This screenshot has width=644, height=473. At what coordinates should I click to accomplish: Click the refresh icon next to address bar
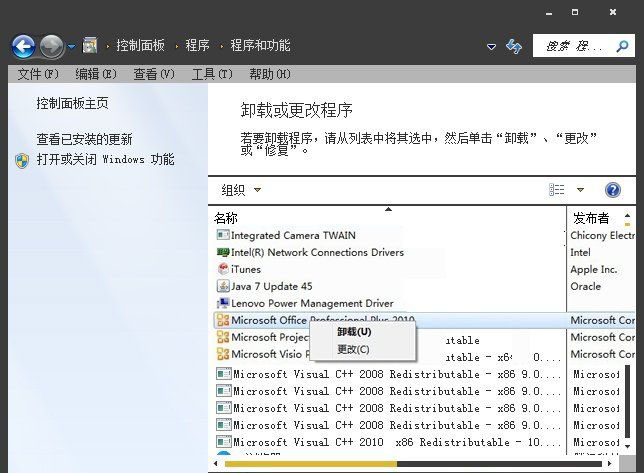tap(514, 46)
